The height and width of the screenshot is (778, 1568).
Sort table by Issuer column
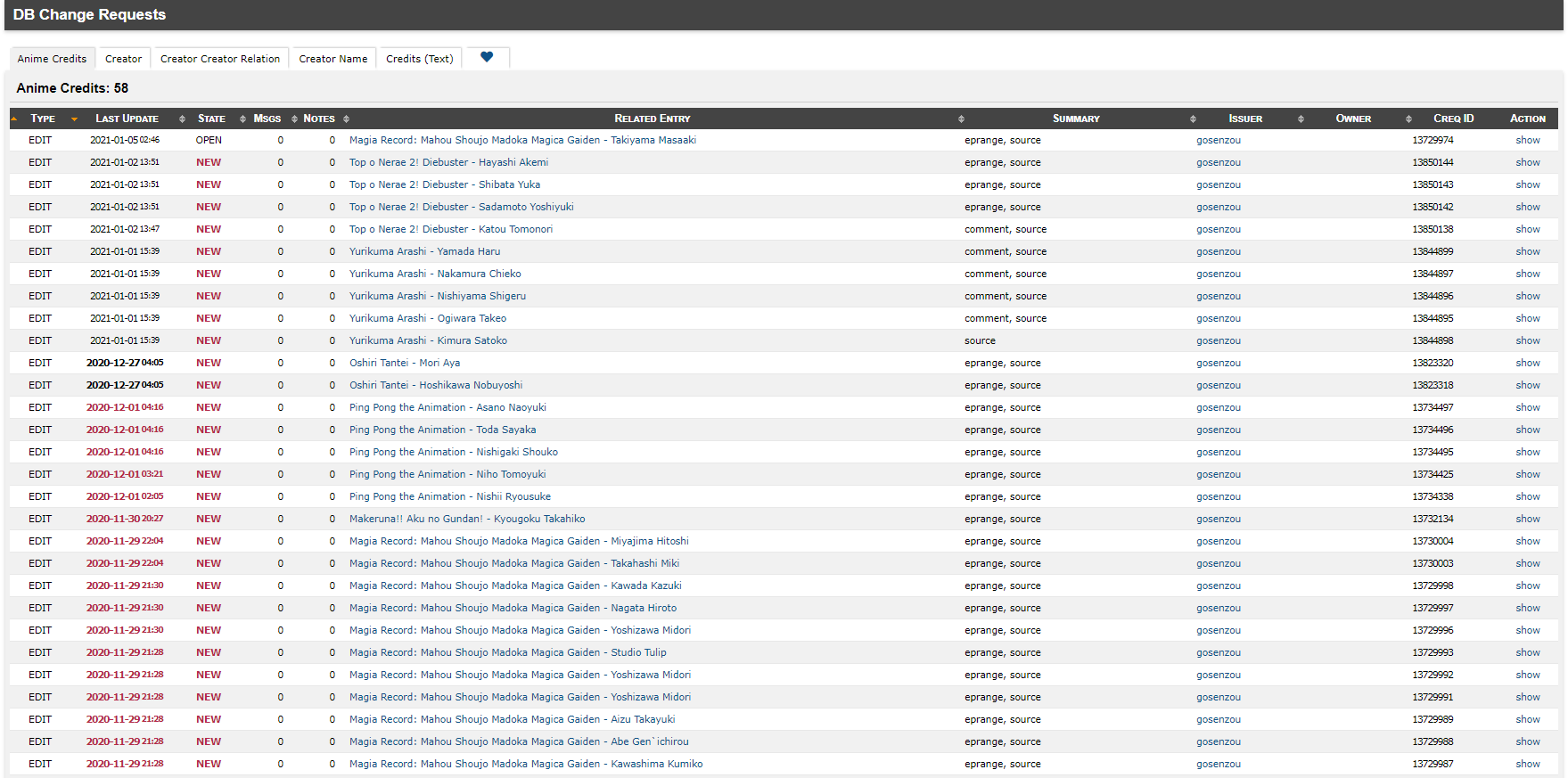(1244, 119)
